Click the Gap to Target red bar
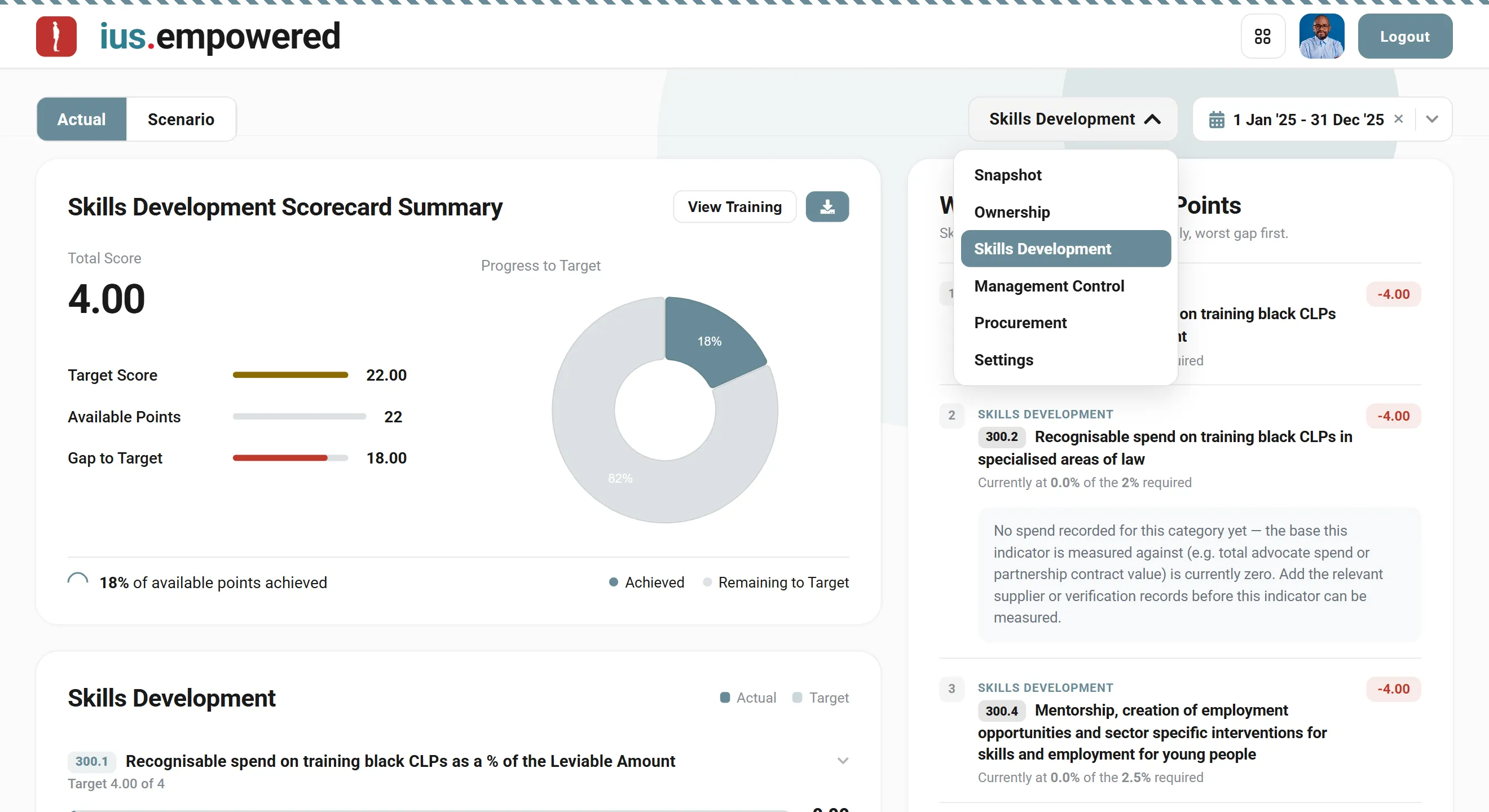 (280, 458)
